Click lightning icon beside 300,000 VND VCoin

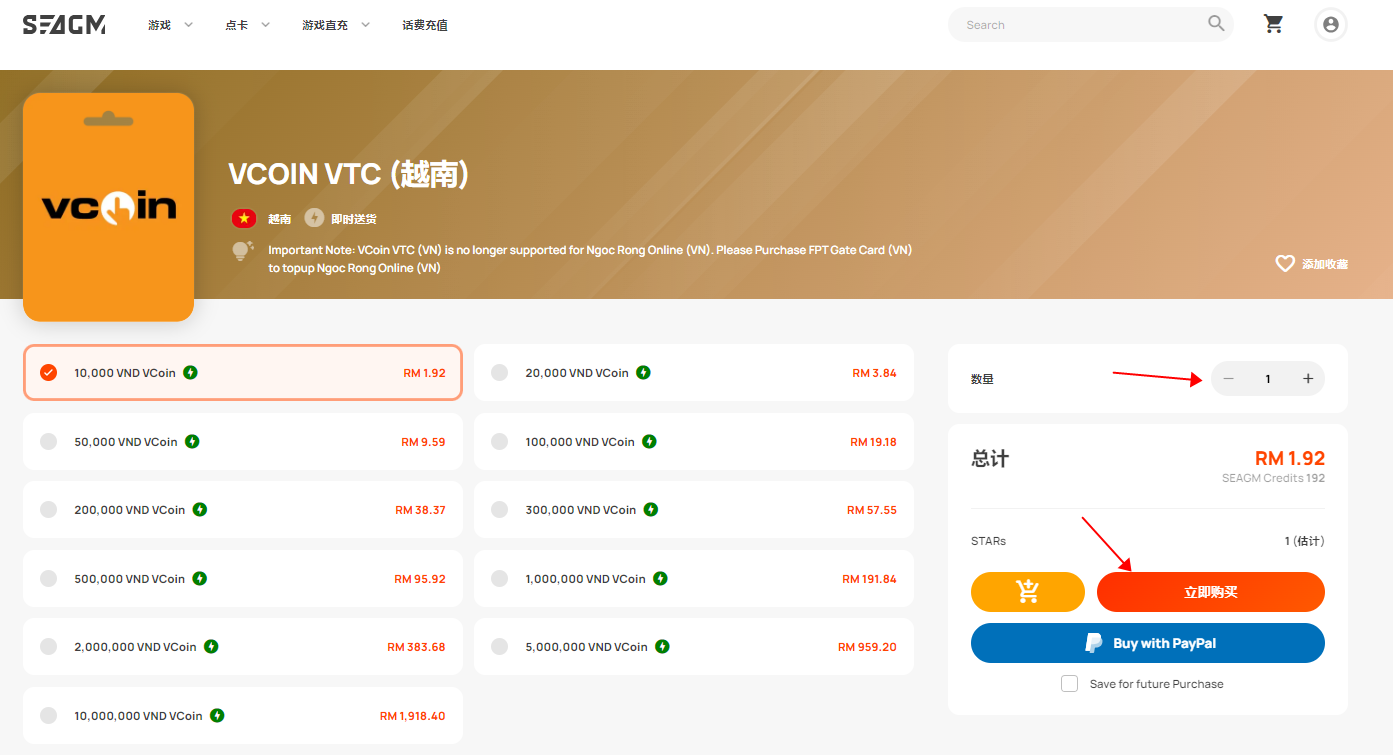651,510
